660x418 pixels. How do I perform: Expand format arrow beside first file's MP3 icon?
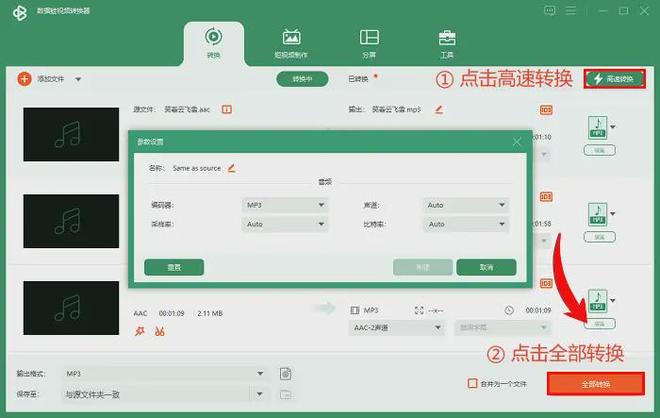coord(613,127)
